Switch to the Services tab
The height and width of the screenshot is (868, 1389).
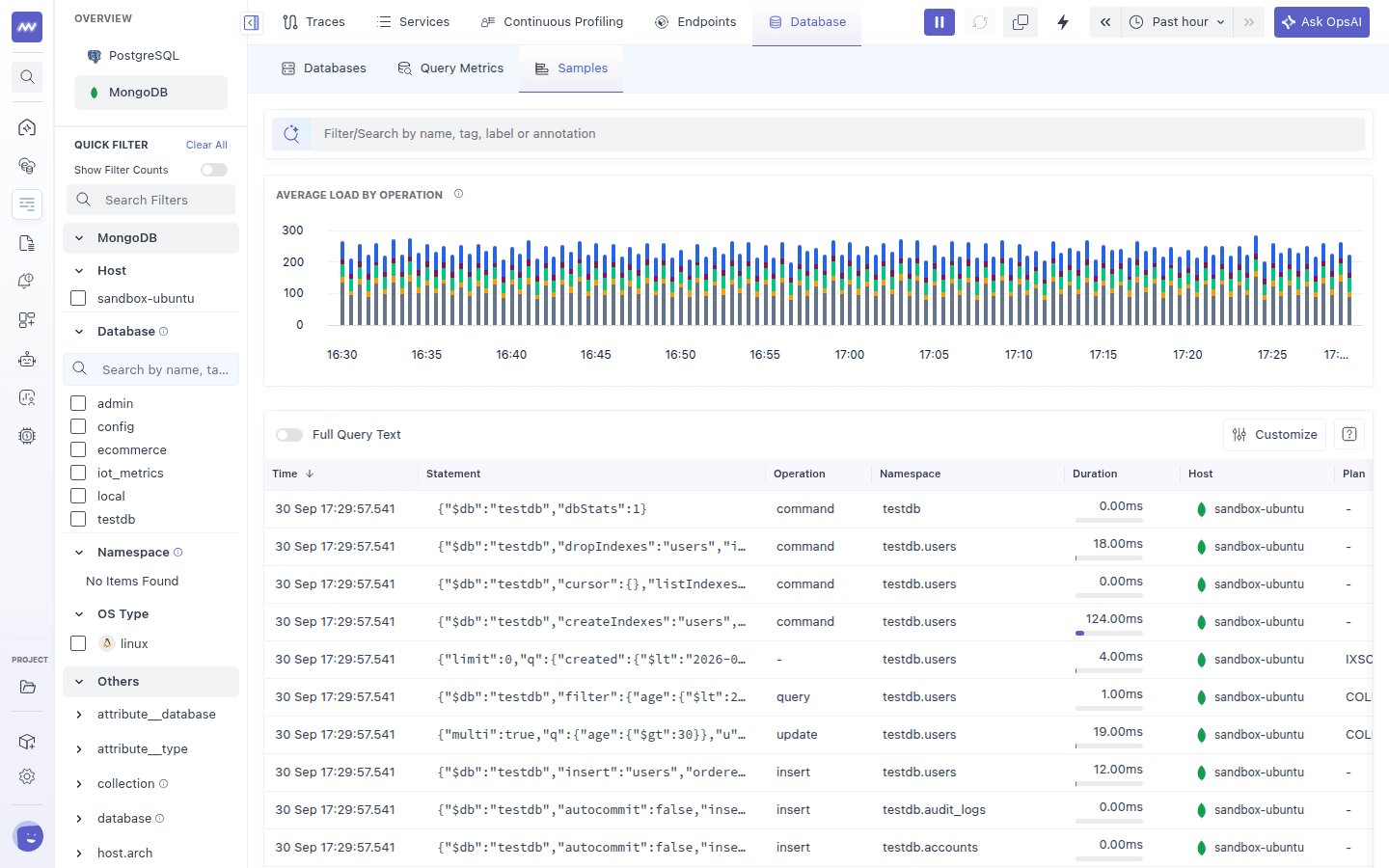click(413, 22)
